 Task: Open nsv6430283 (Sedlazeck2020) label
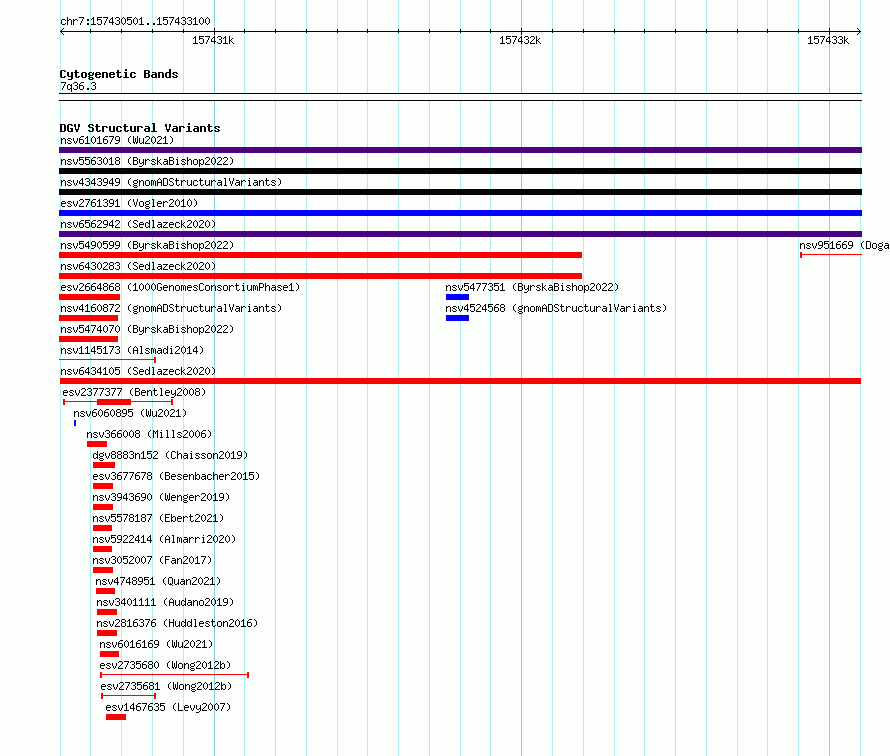pos(138,266)
